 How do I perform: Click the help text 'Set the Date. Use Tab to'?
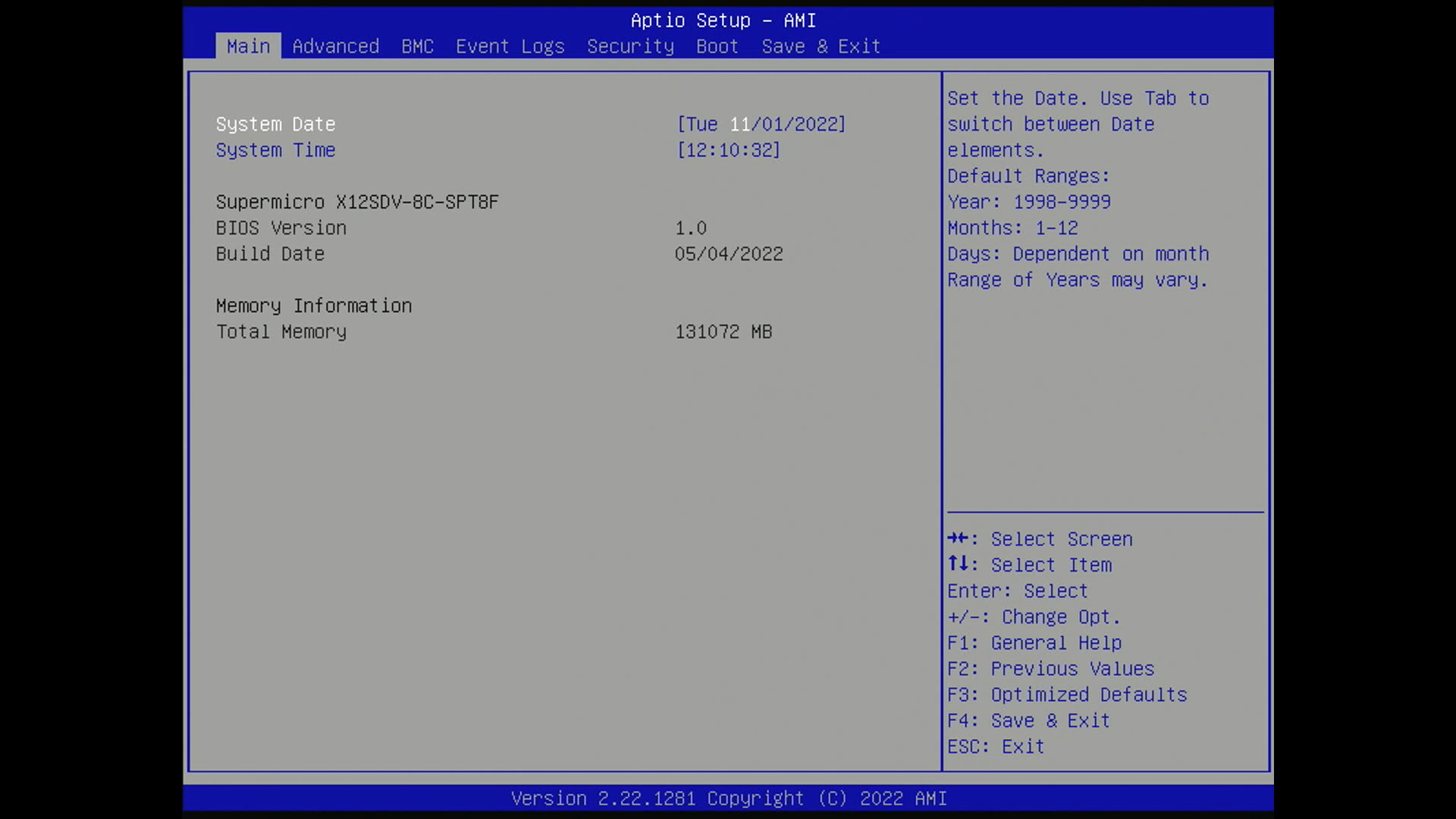coord(1078,99)
